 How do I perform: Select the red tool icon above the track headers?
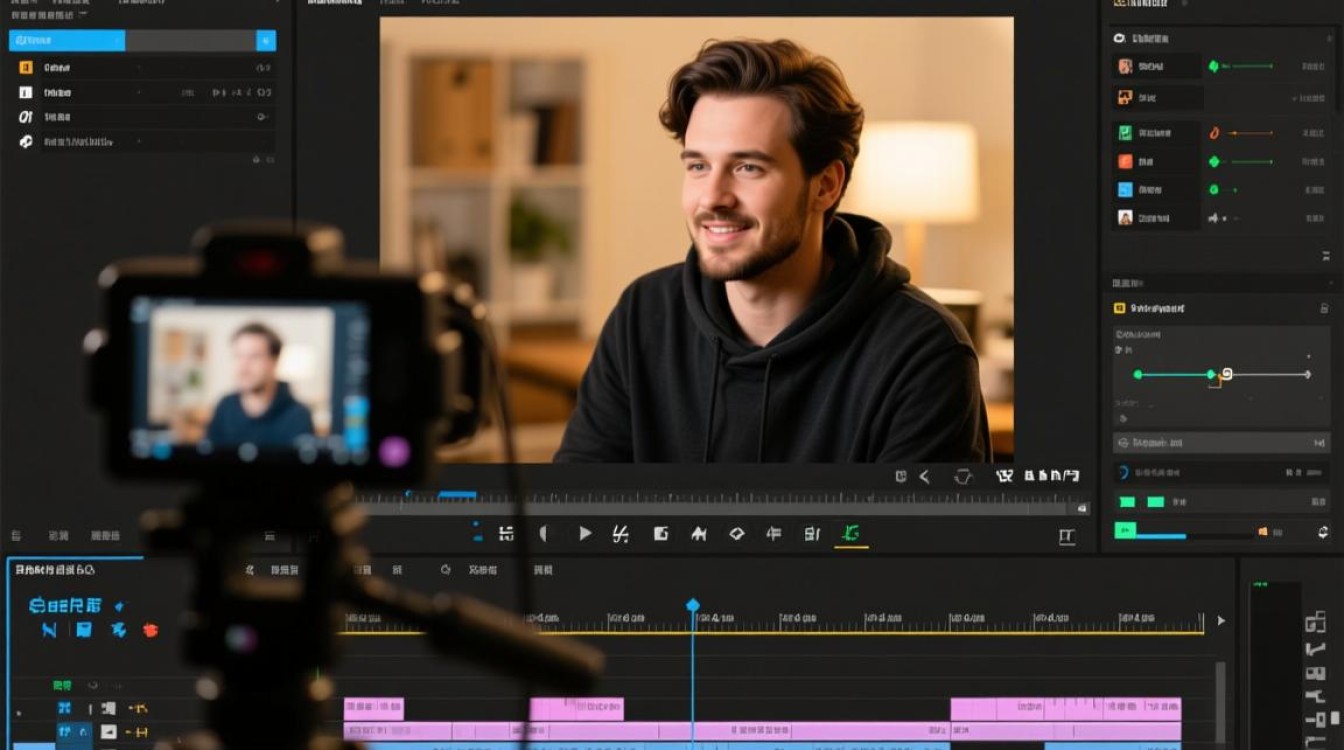(150, 630)
